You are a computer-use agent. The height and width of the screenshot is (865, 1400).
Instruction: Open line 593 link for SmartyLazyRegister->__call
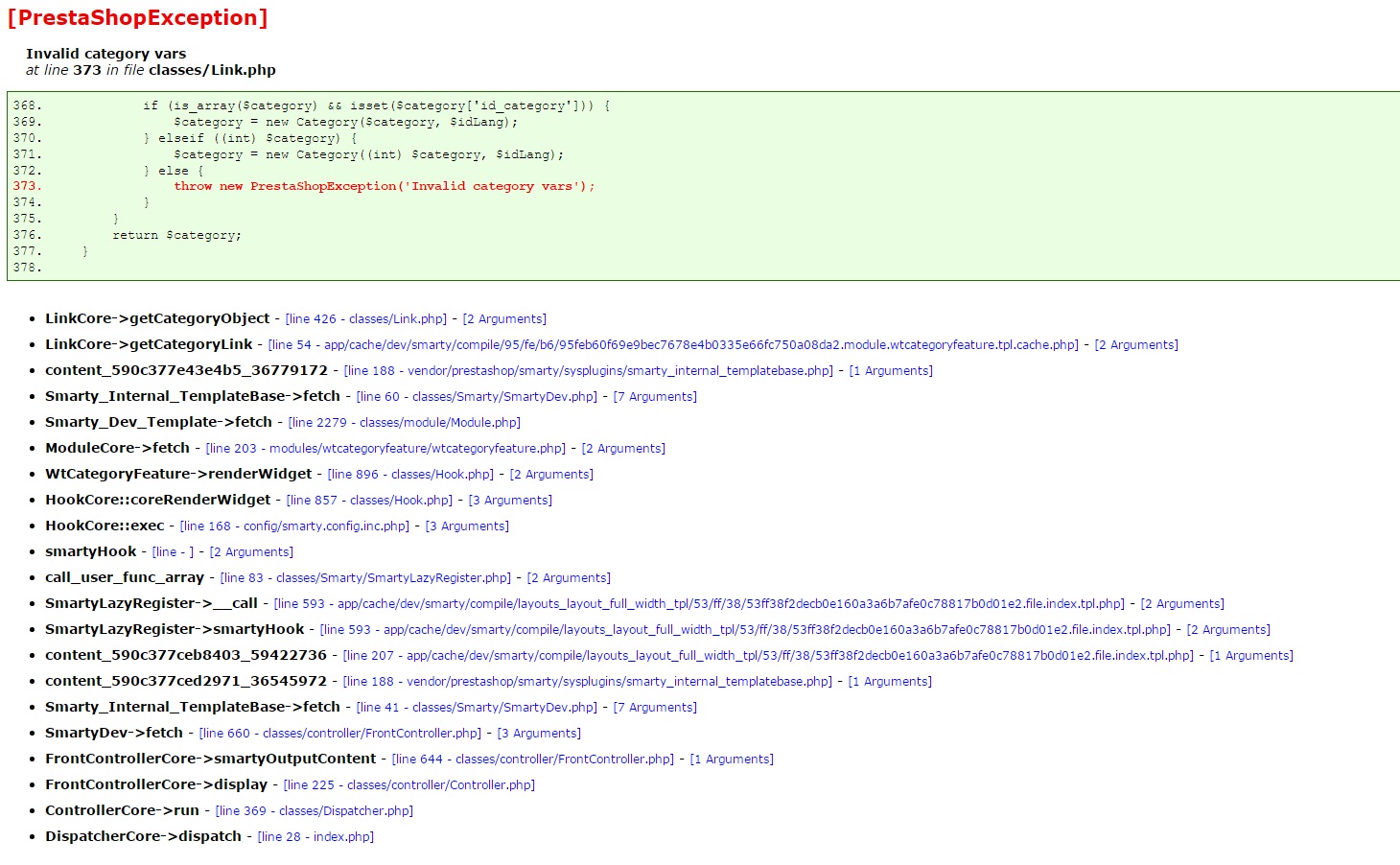tap(700, 604)
